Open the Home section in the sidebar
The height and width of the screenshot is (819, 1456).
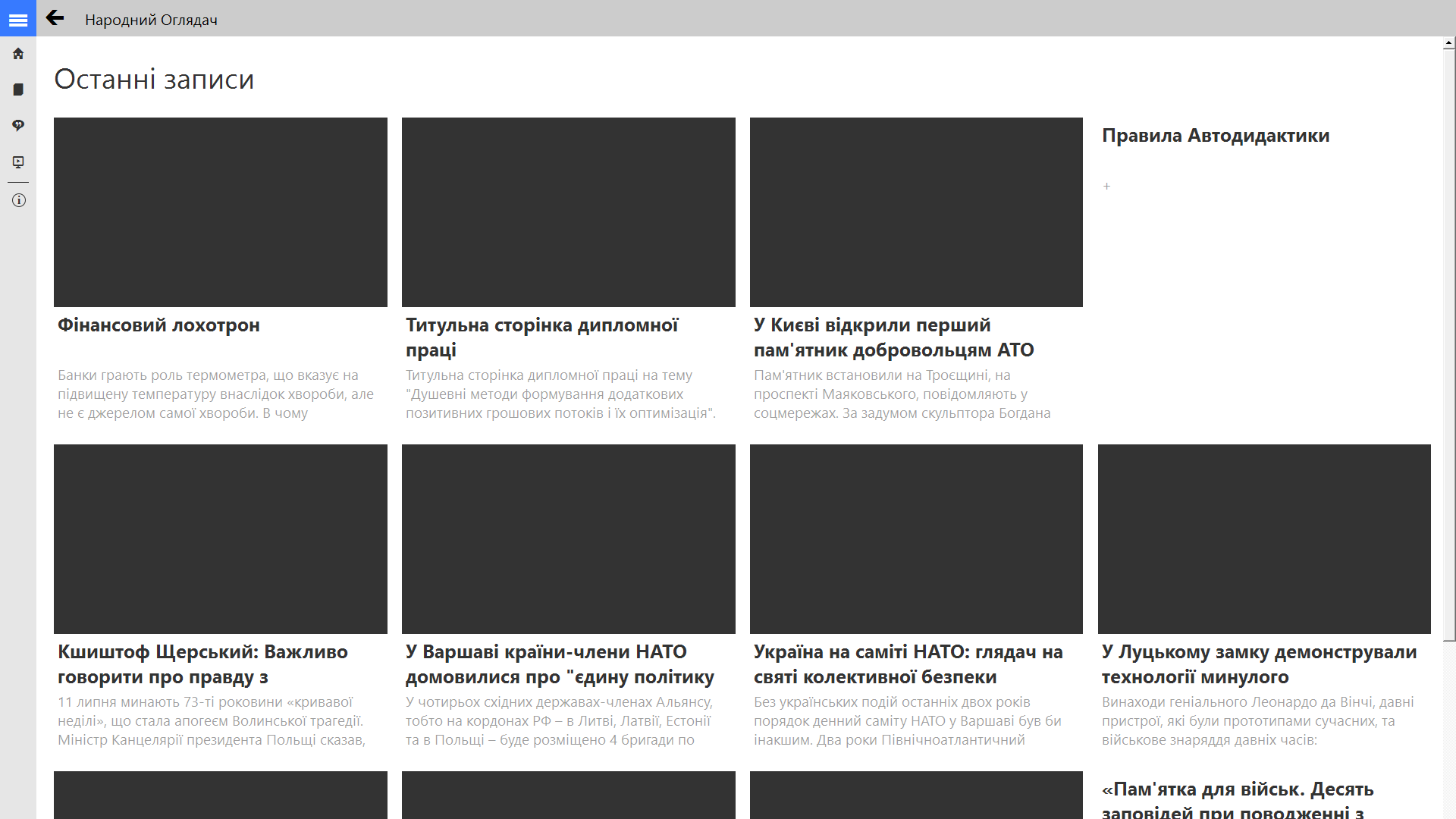click(18, 54)
